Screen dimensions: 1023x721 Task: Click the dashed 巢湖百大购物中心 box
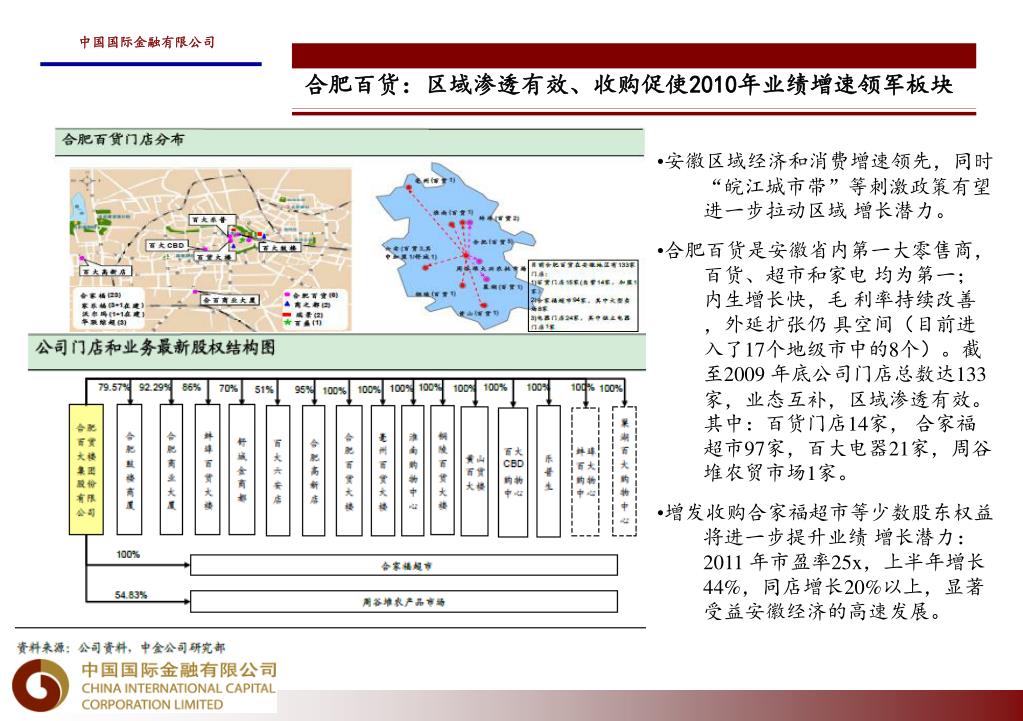[x=624, y=471]
